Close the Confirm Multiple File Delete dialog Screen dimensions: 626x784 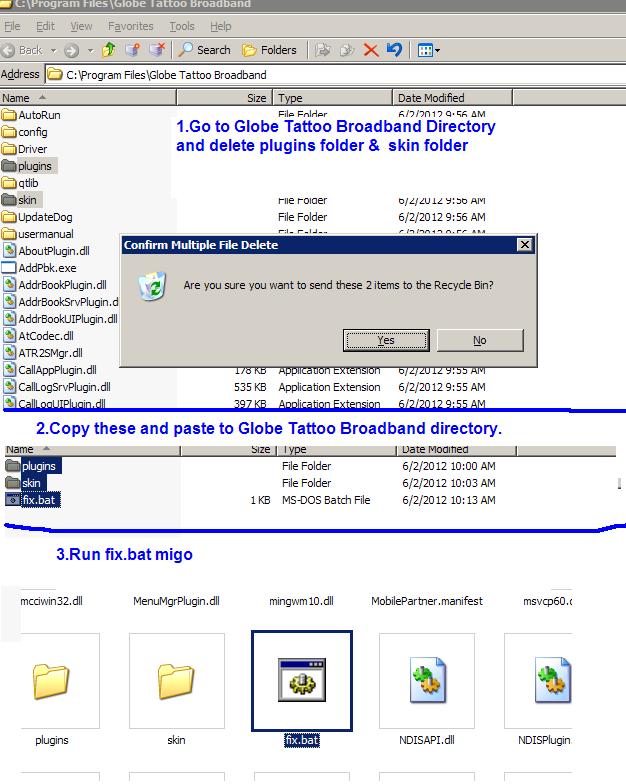tap(524, 244)
